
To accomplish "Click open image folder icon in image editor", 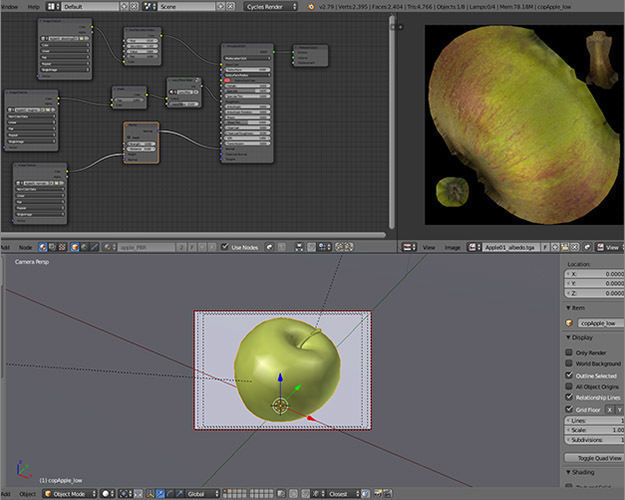I will [x=564, y=247].
